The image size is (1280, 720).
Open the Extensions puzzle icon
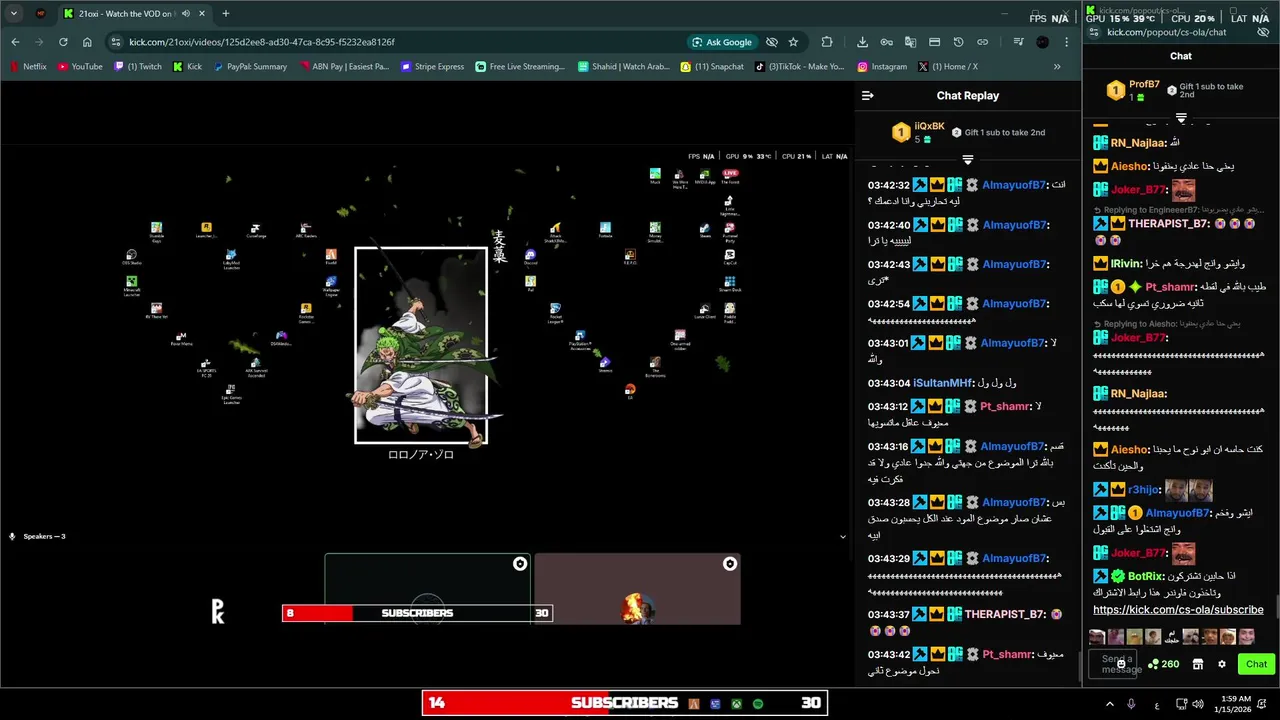tap(827, 42)
